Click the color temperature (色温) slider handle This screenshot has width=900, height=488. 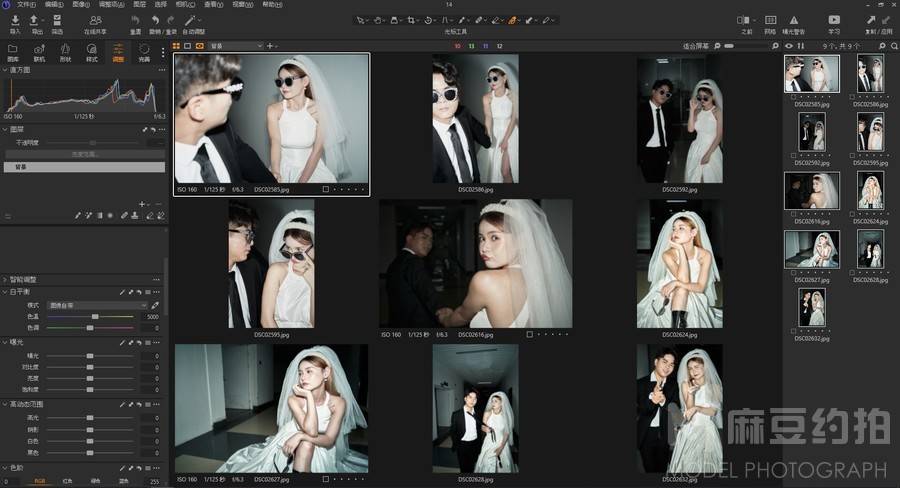pos(95,317)
